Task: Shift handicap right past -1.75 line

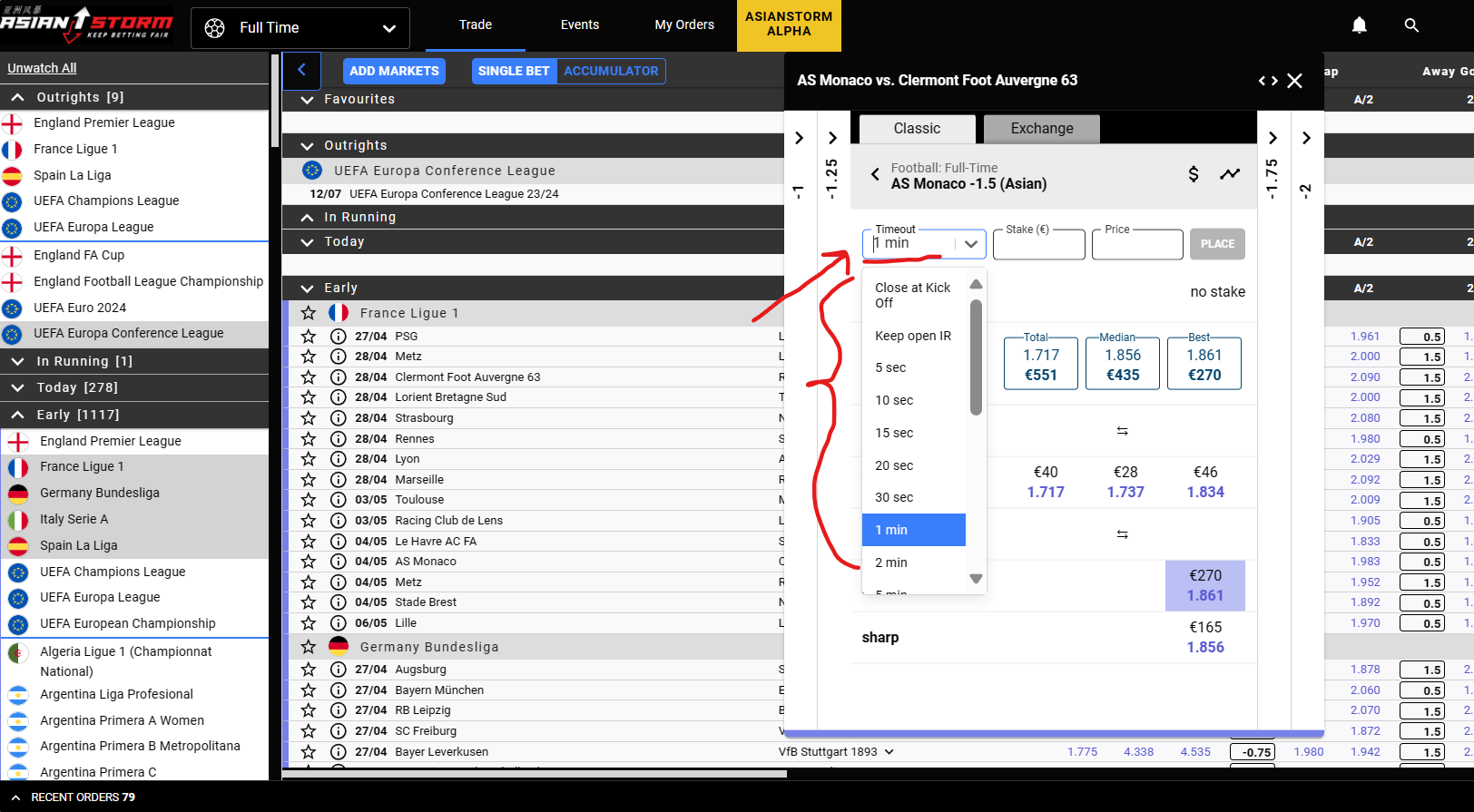Action: [1273, 138]
